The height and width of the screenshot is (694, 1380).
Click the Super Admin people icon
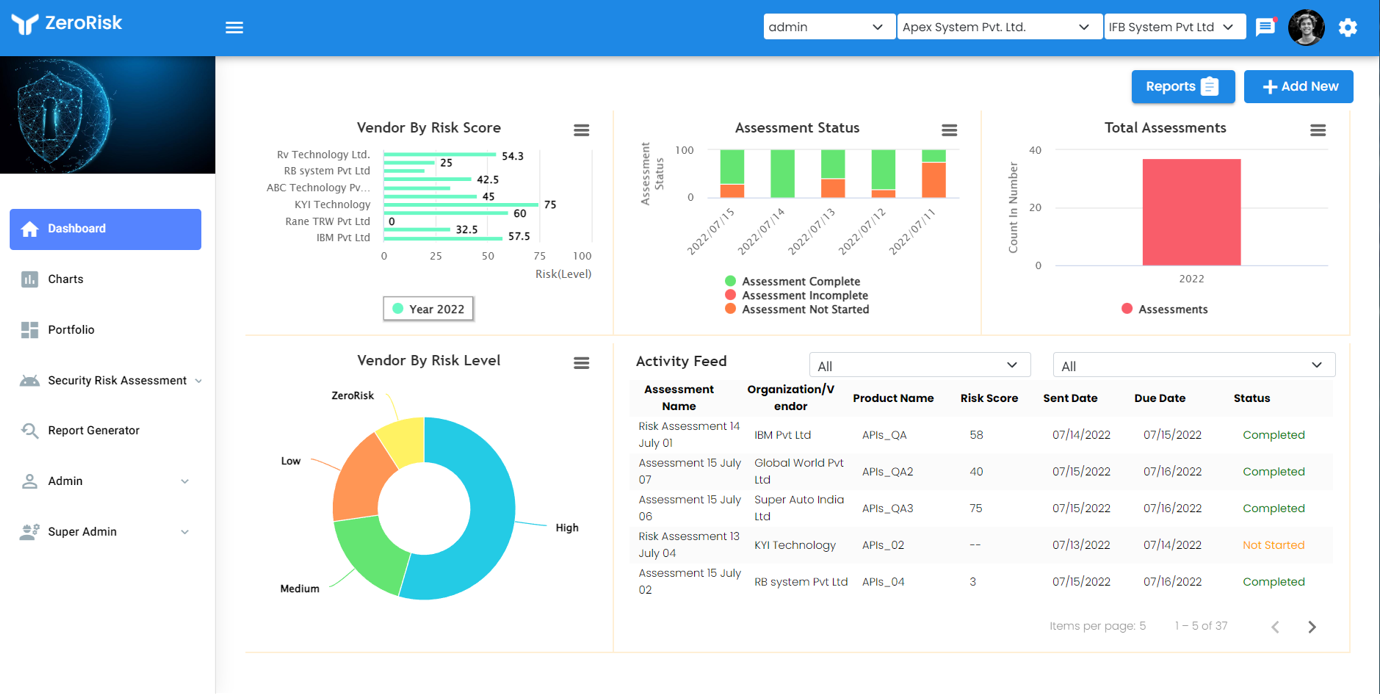30,532
